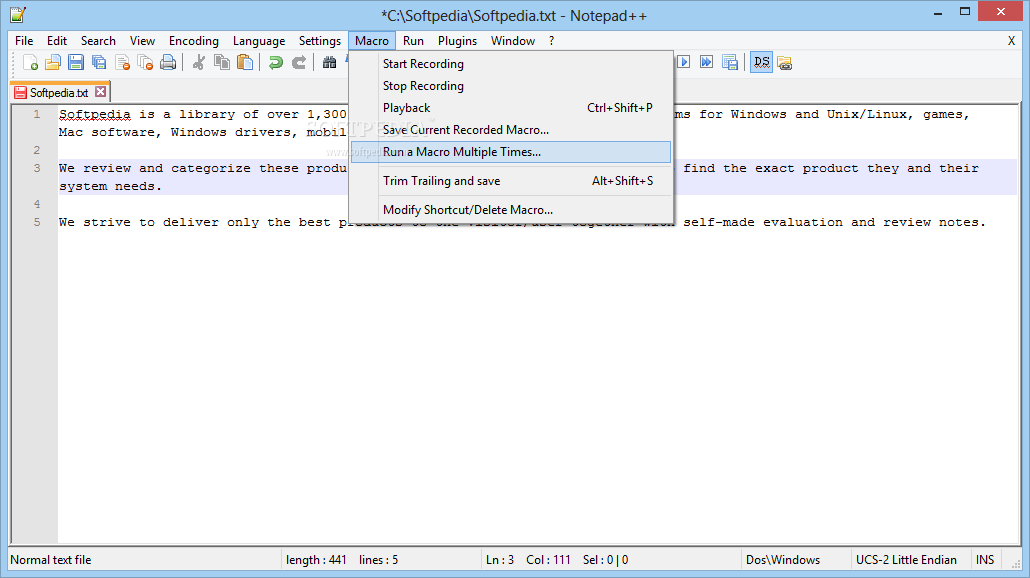Choose Stop Recording in Macro menu
1030x578 pixels.
pos(511,86)
